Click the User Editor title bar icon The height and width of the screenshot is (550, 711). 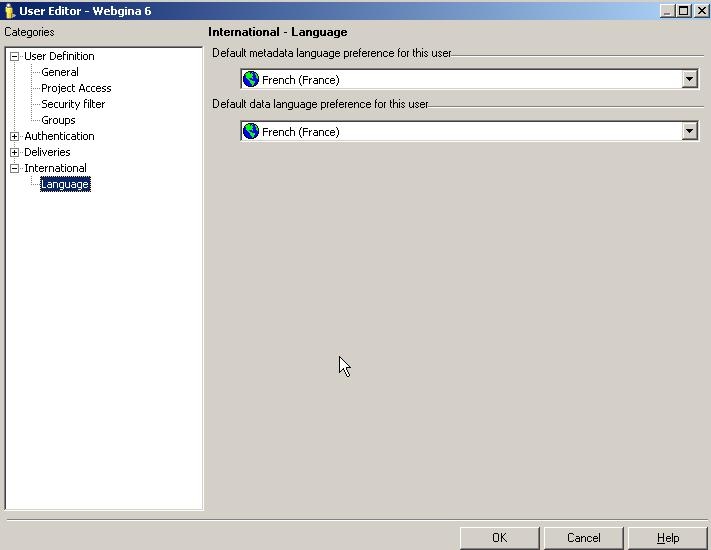(x=9, y=10)
